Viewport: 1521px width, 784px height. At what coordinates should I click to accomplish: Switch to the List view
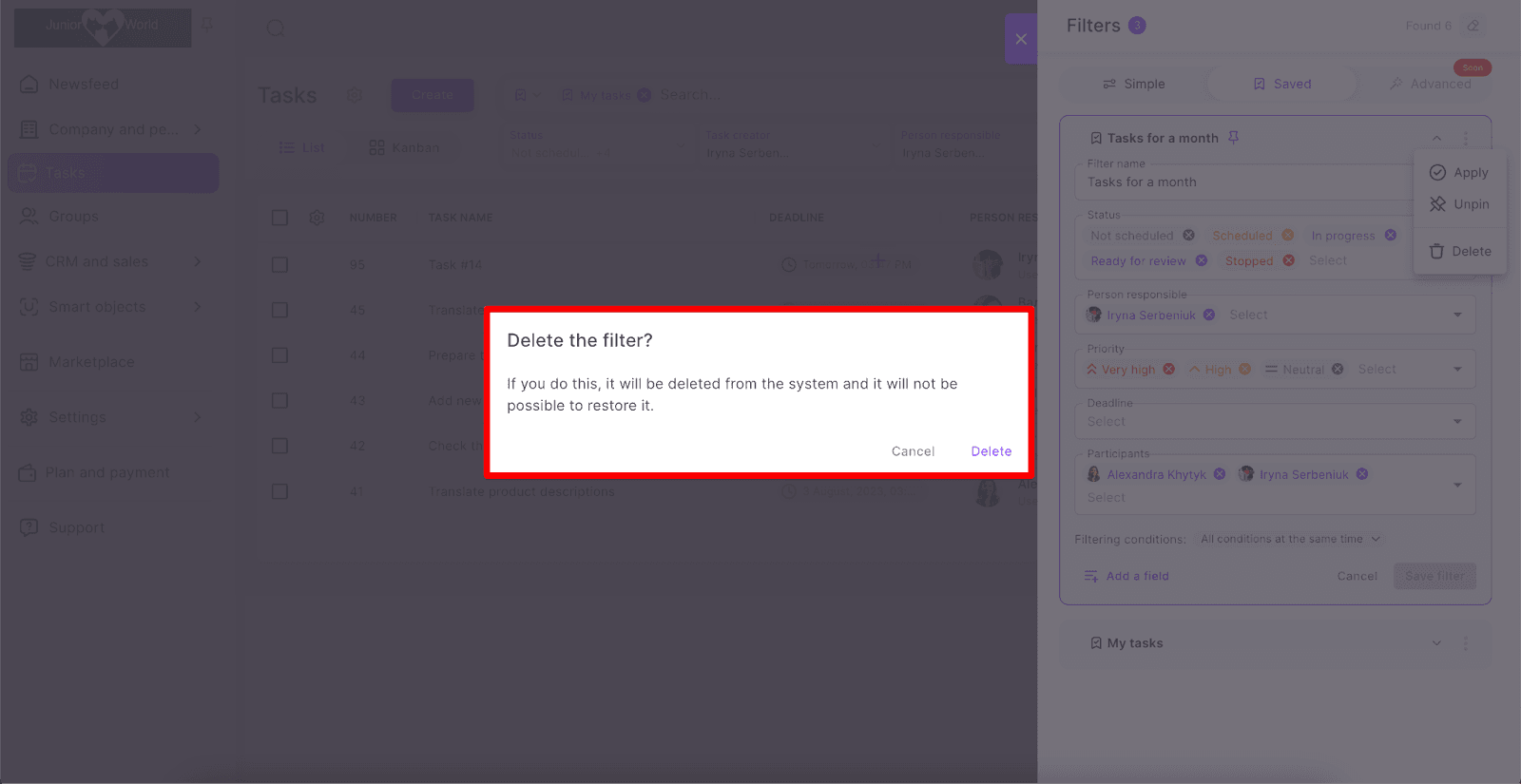pyautogui.click(x=302, y=147)
